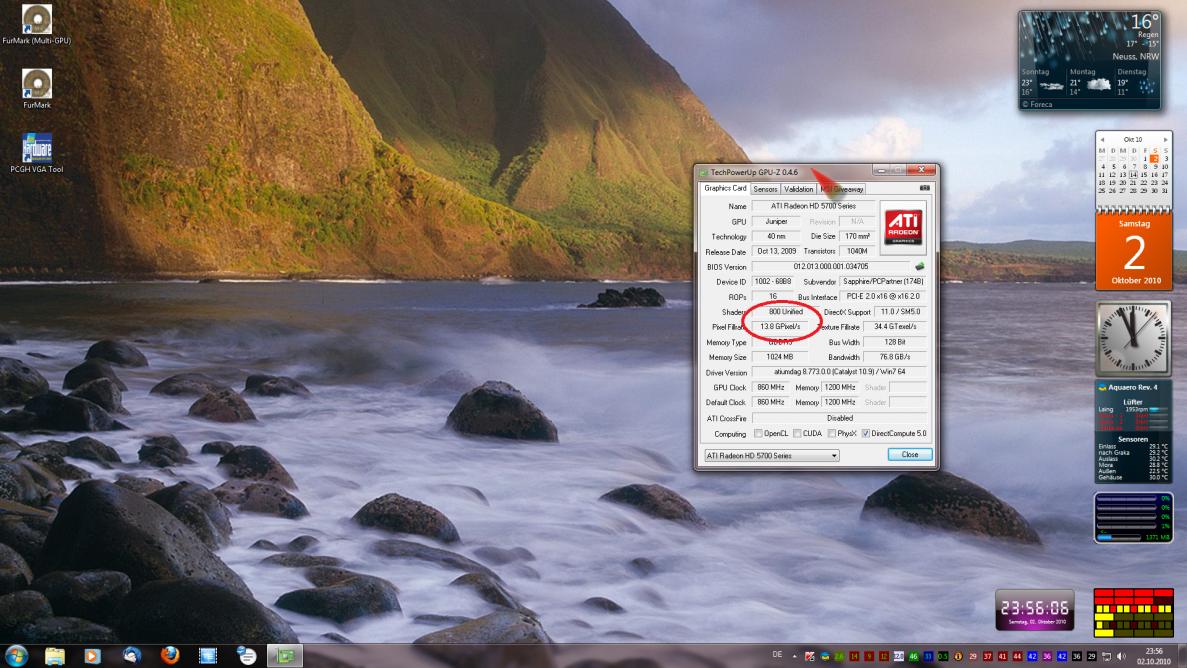Click the GPU-Z title bar text
Screen dimensions: 1187x668
coord(753,172)
